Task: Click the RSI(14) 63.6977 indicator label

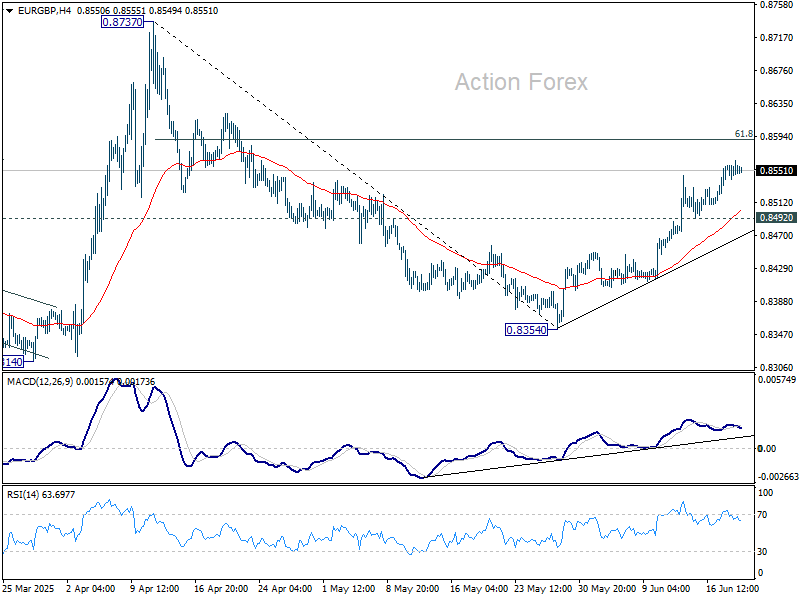Action: (x=41, y=494)
